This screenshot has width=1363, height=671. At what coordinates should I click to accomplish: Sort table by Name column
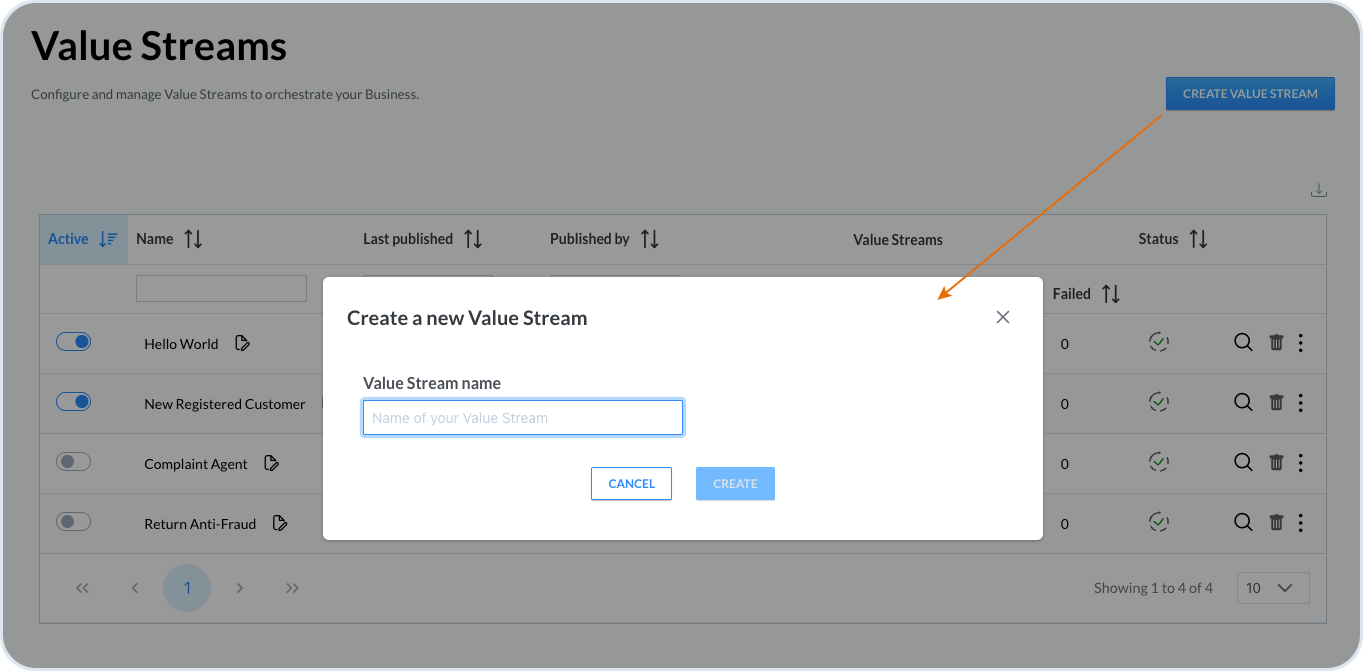coord(193,239)
